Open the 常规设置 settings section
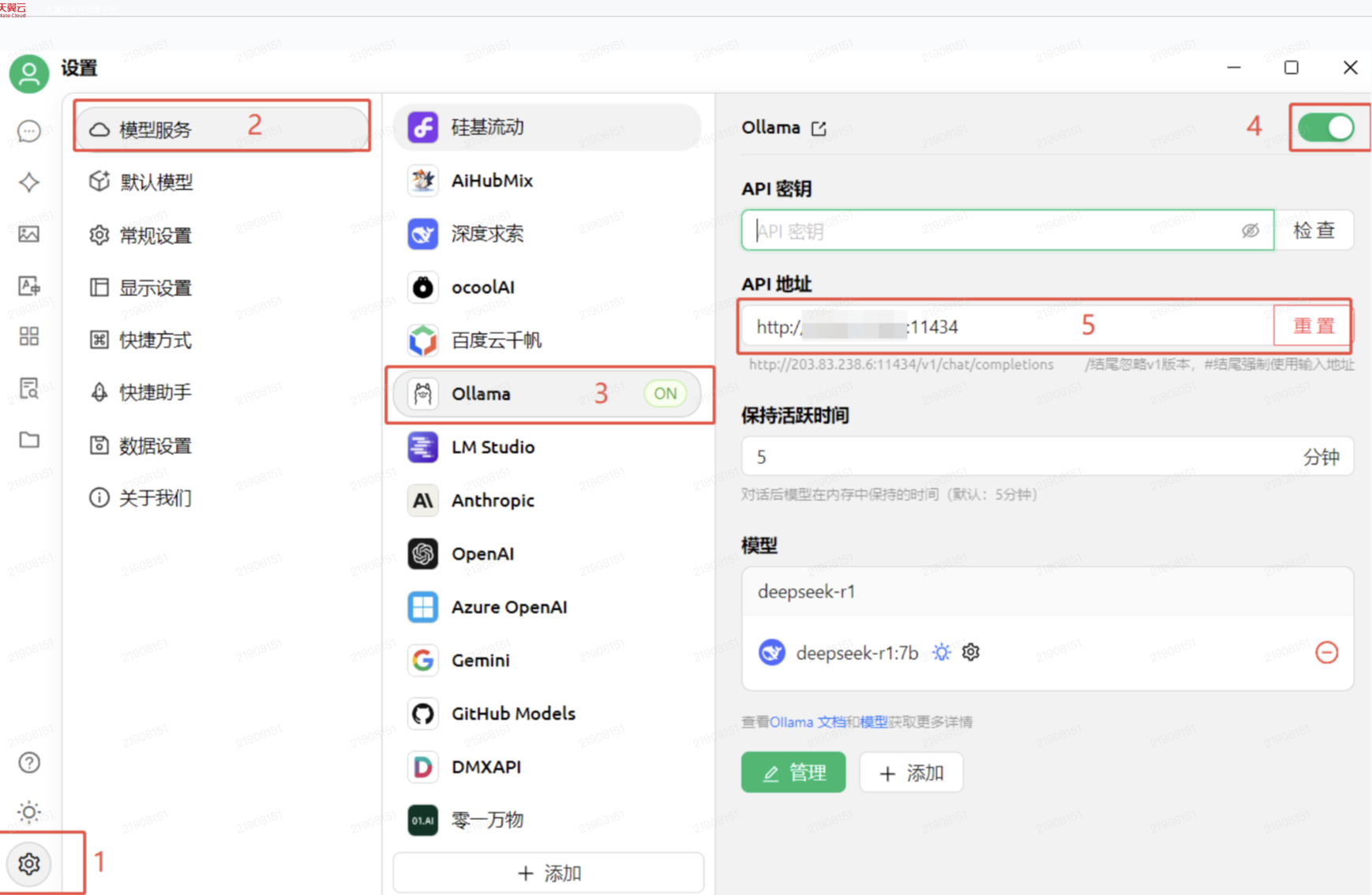Viewport: 1372px width, 895px height. tap(222, 235)
